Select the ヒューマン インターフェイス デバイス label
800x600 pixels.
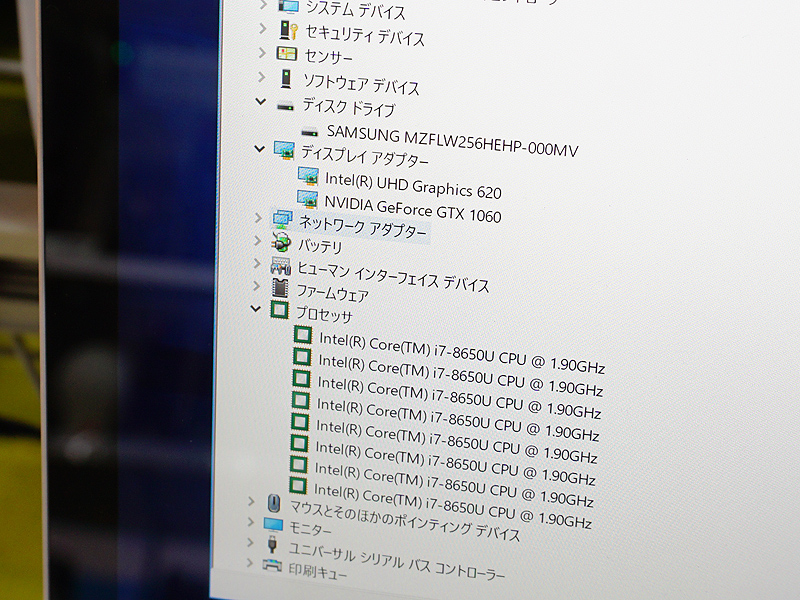tap(393, 277)
